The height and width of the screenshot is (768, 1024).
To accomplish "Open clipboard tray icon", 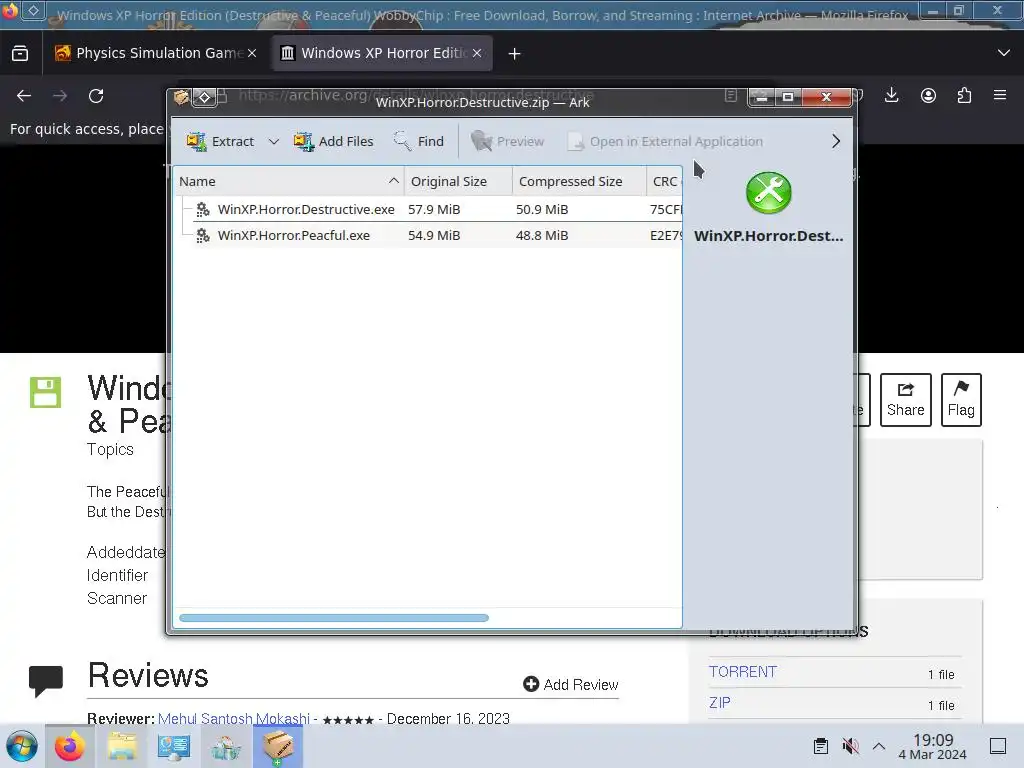I will (821, 746).
